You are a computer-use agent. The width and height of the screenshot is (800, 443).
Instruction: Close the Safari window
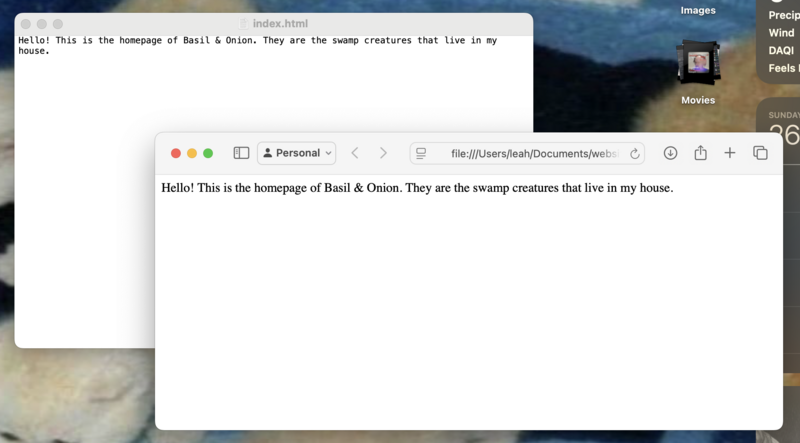coord(176,153)
